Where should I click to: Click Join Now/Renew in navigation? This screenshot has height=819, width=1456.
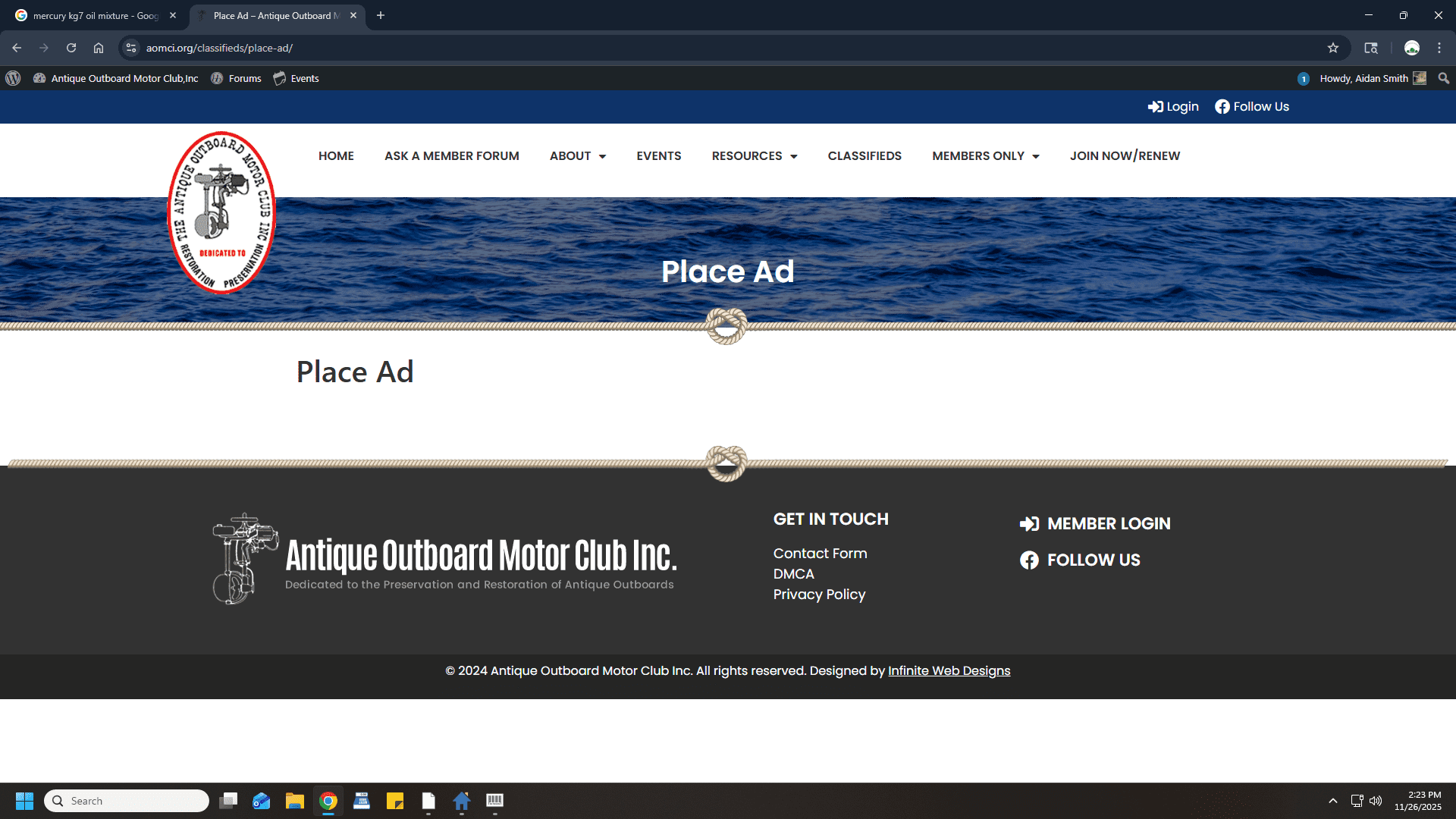click(1125, 156)
